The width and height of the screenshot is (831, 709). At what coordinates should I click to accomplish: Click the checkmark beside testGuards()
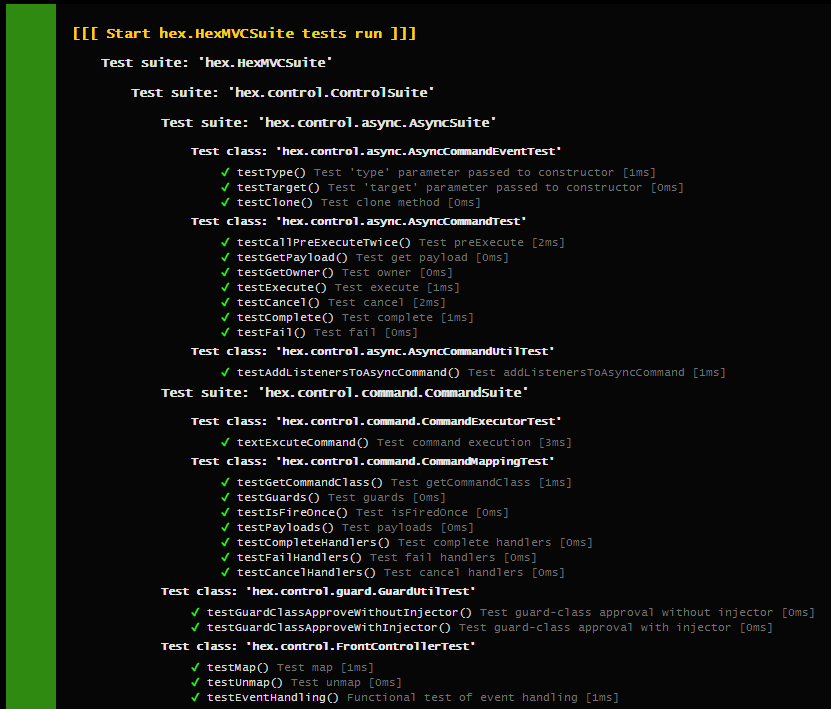225,497
